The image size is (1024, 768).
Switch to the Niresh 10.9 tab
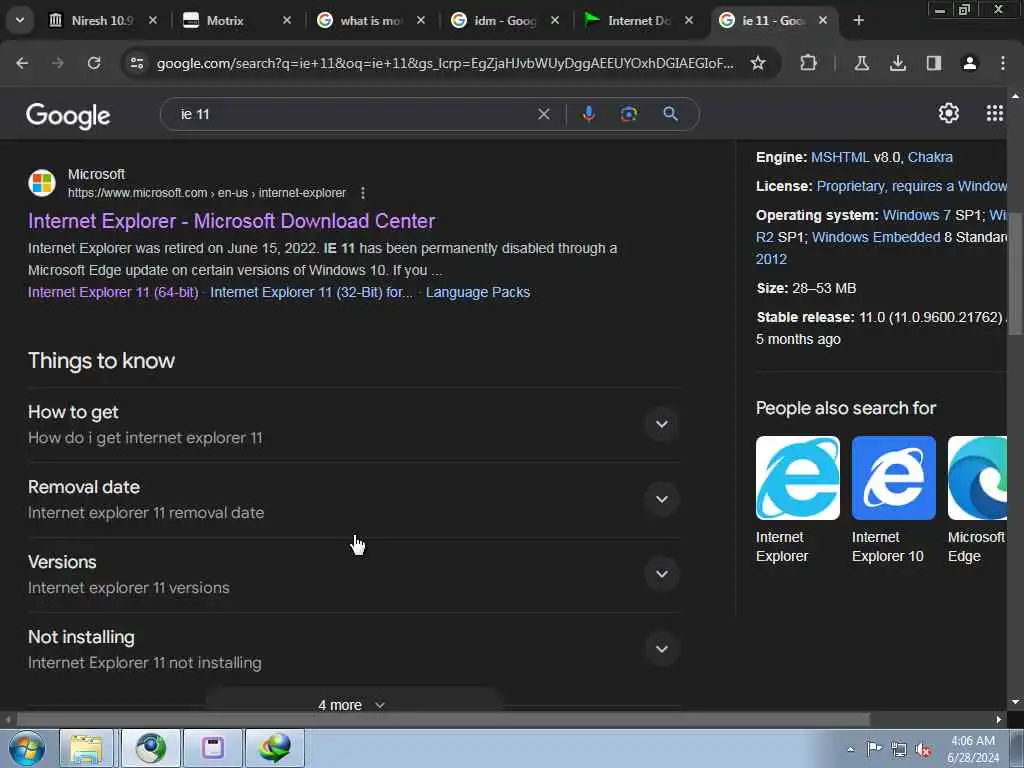click(103, 21)
